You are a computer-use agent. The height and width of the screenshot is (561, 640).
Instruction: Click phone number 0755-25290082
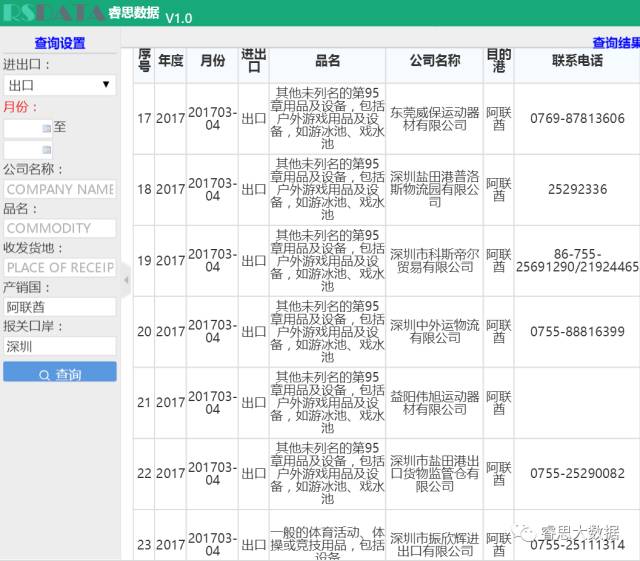coord(577,474)
